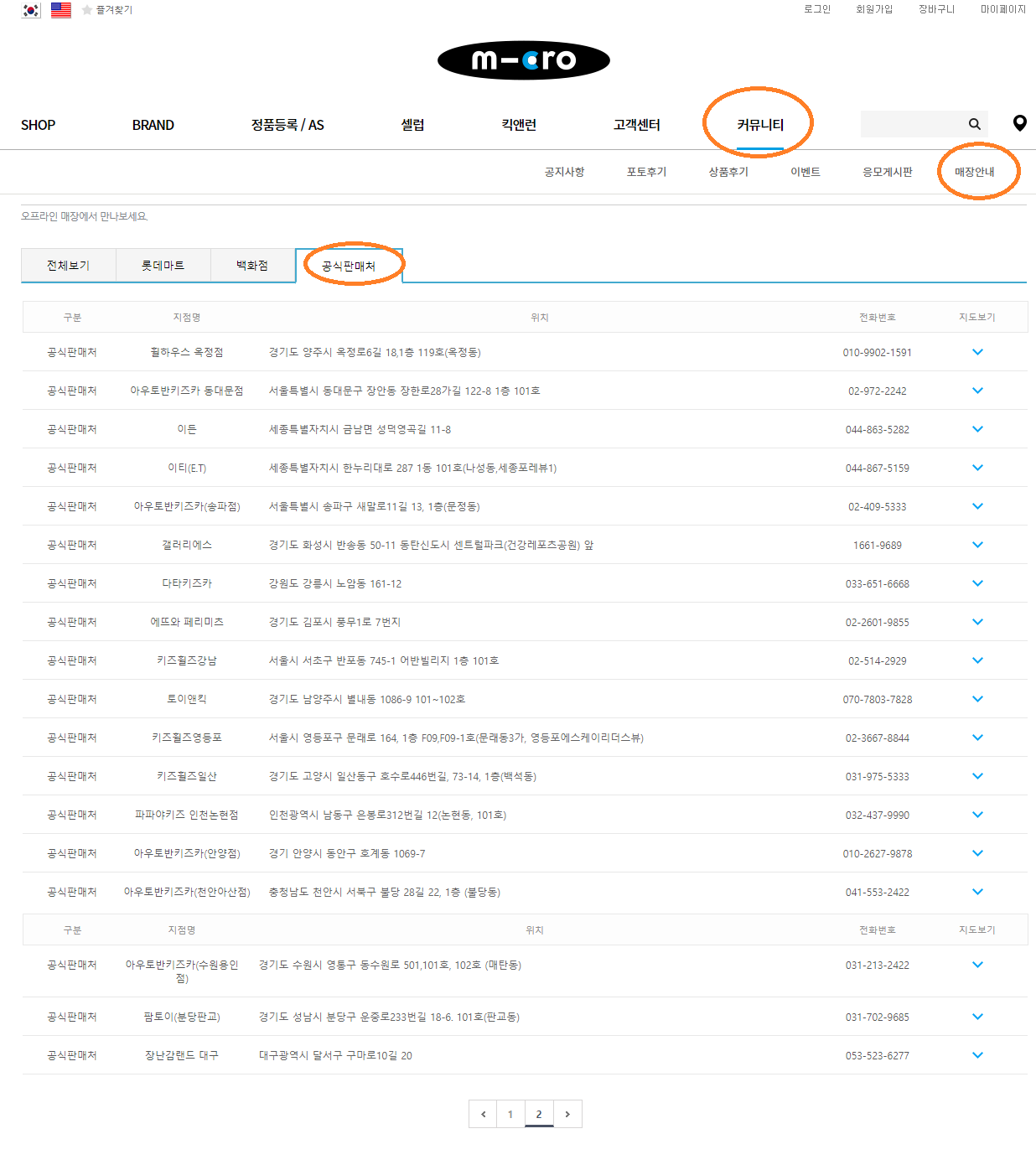Click the m-cro logo
The image size is (1036, 1165).
coord(524,60)
